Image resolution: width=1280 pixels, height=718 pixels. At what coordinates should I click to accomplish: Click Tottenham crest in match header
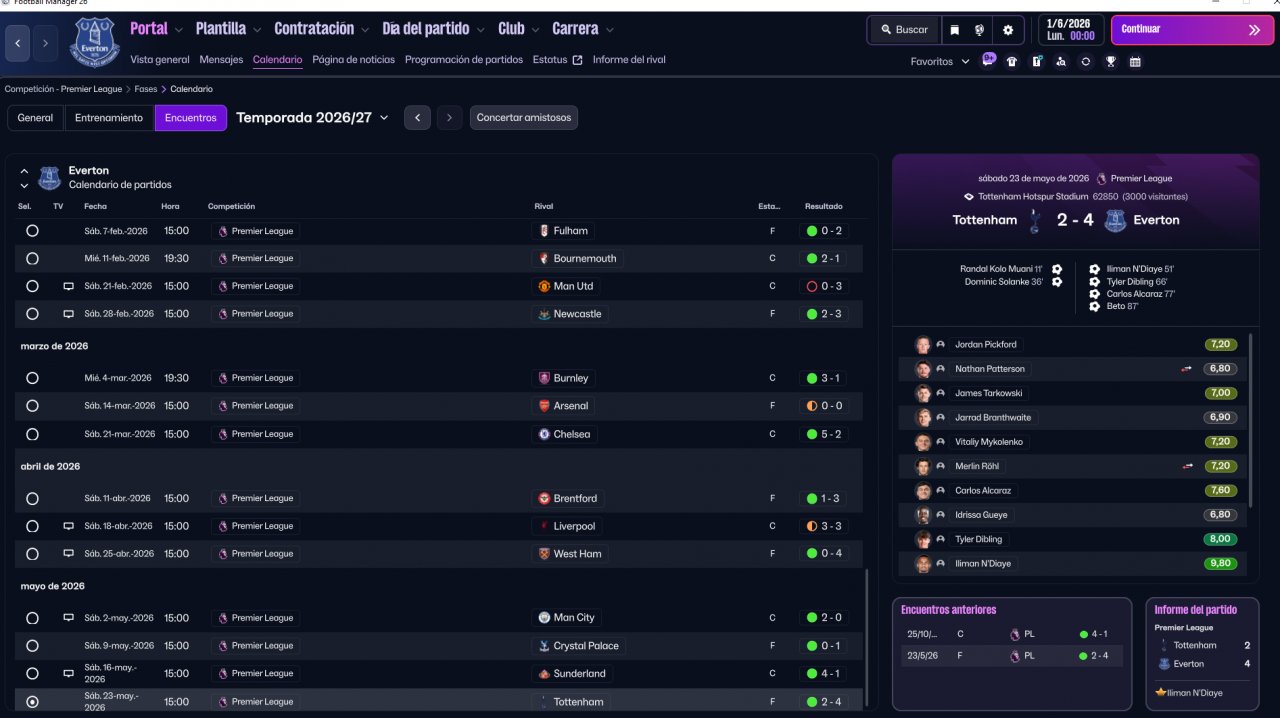(x=1036, y=221)
